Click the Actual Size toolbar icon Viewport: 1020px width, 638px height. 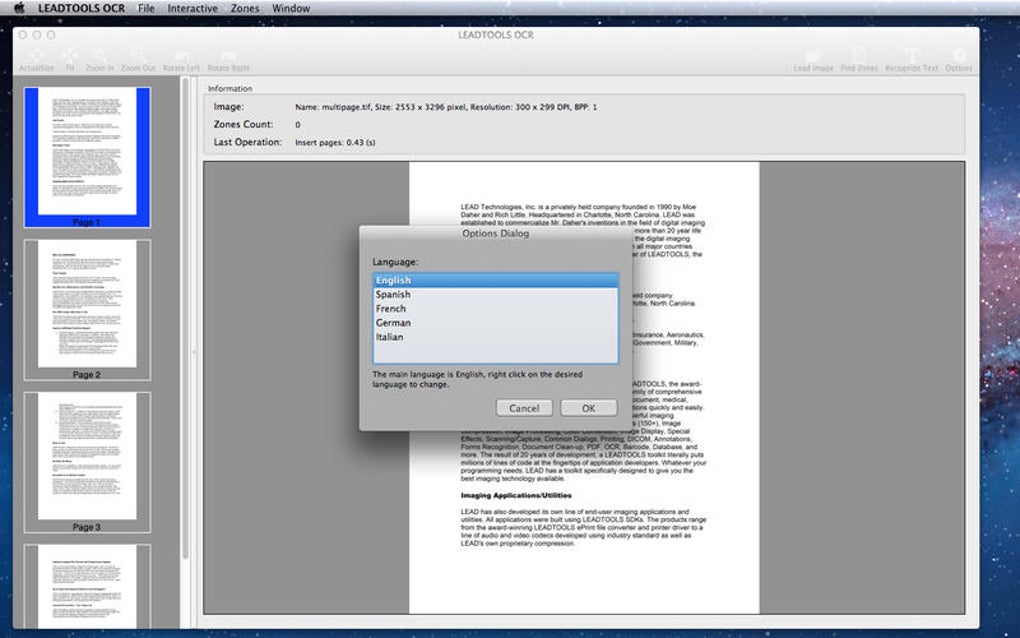tap(36, 61)
